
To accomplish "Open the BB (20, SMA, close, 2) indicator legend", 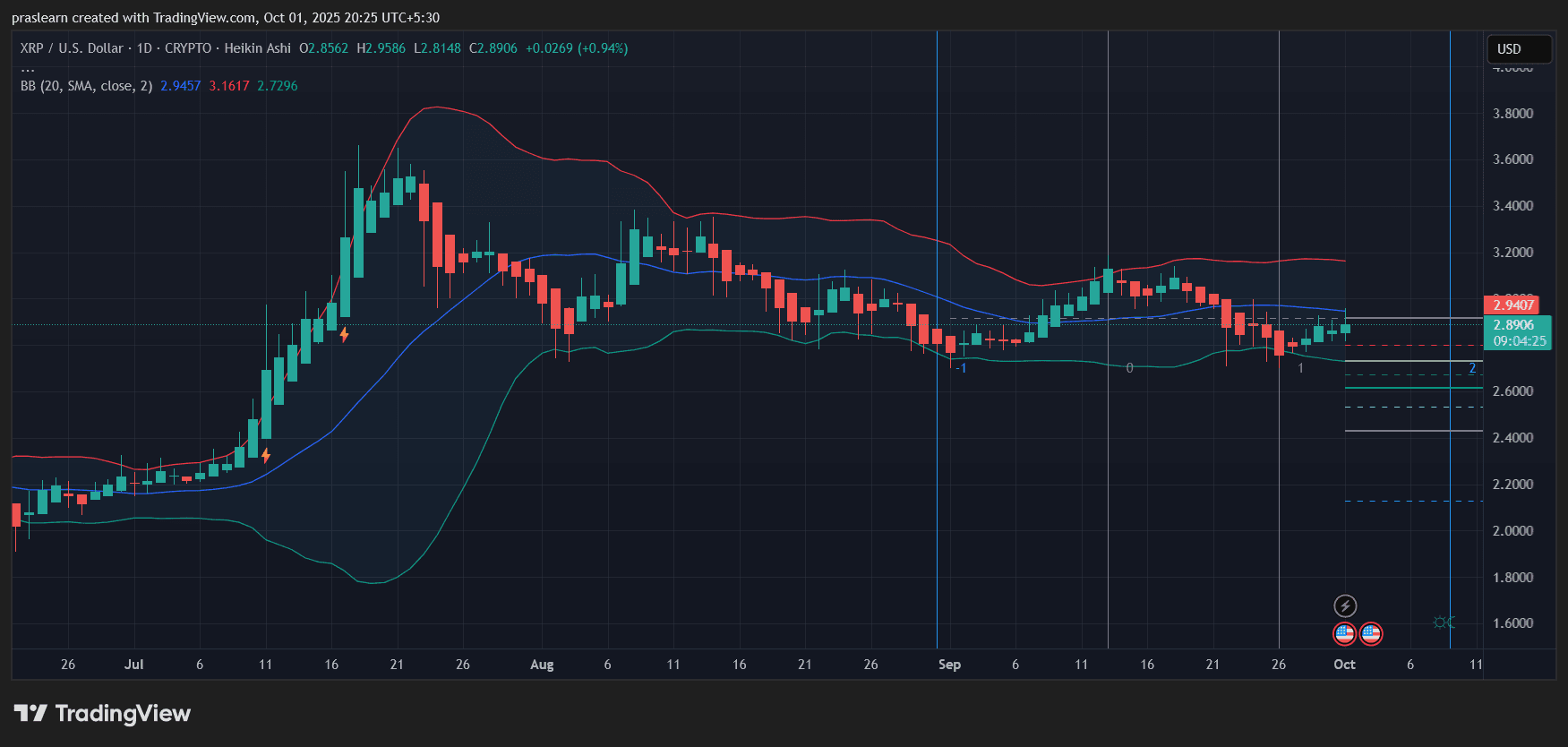I will (x=86, y=86).
